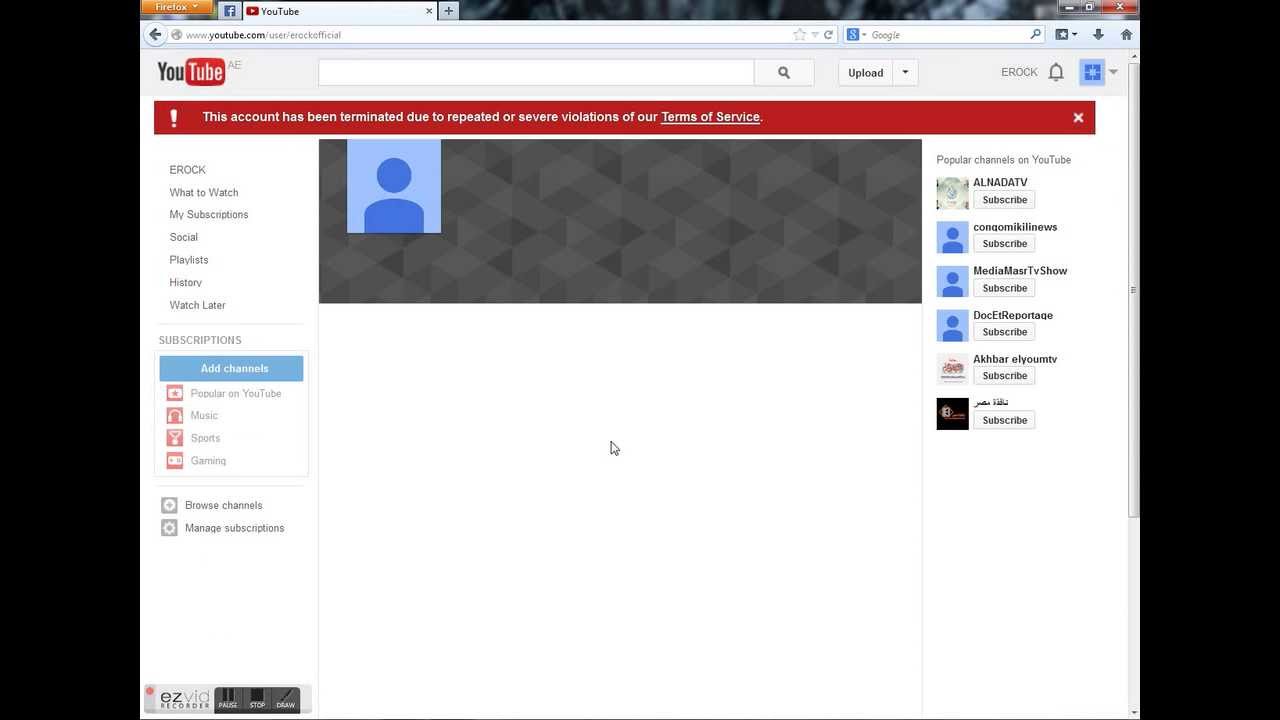Close the YouTube browser tab
Viewport: 1280px width, 720px height.
pos(430,11)
